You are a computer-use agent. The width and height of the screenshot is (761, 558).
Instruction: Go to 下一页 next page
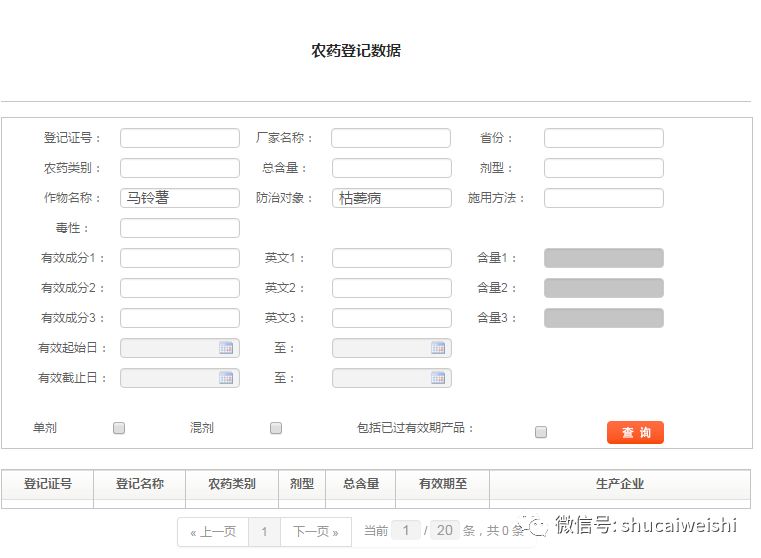pos(316,532)
